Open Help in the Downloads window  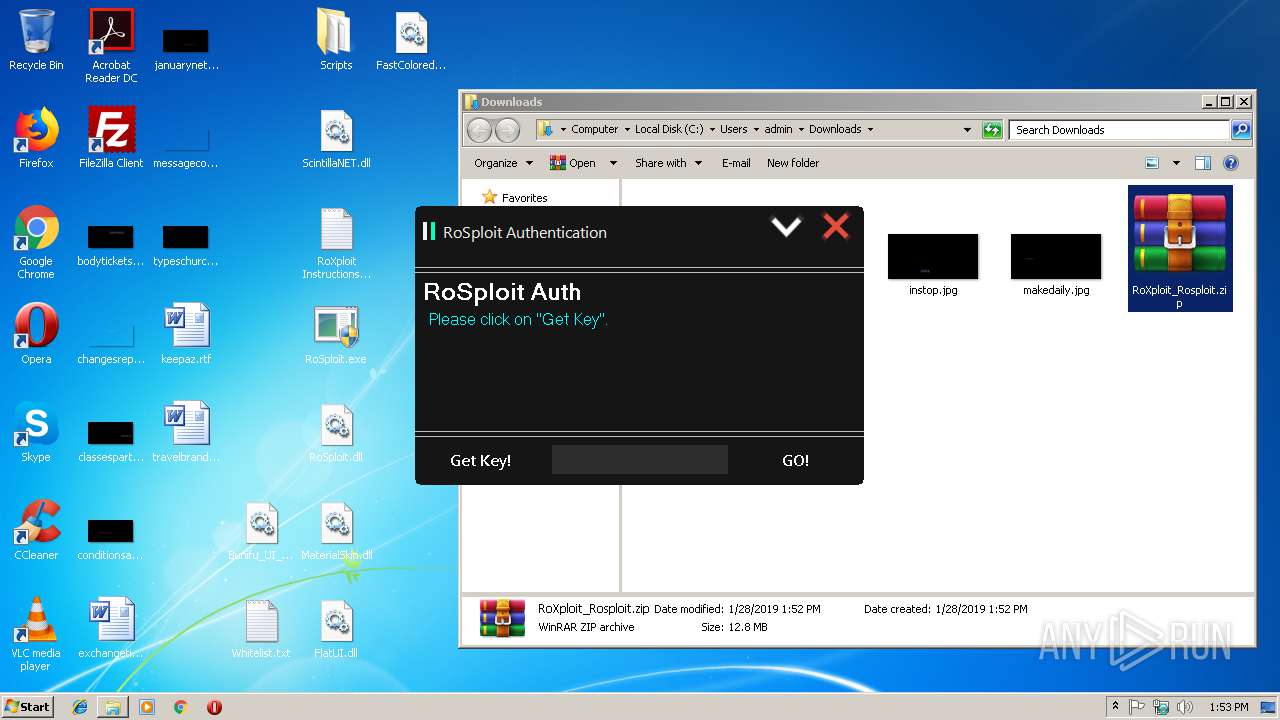1231,163
